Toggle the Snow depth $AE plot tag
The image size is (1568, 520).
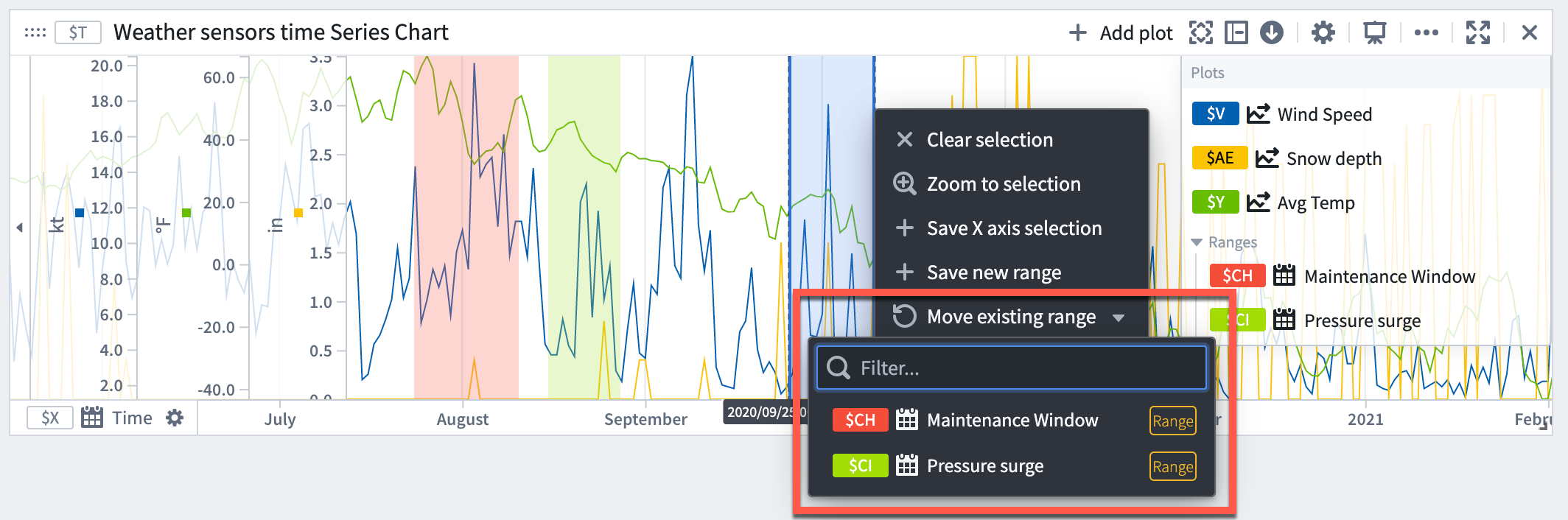coord(1219,158)
